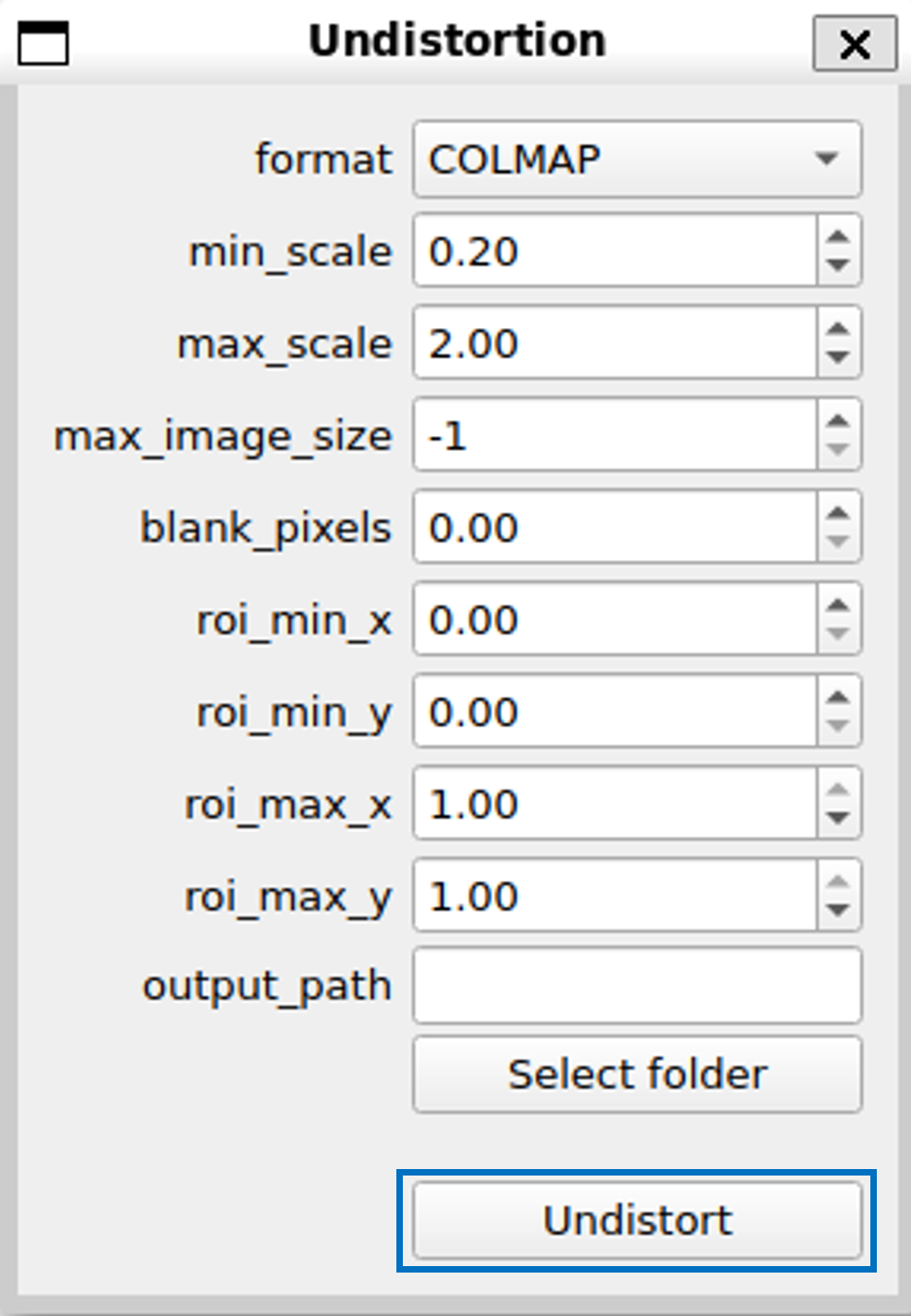911x1316 pixels.
Task: Click the Undistort button
Action: pos(637,1220)
